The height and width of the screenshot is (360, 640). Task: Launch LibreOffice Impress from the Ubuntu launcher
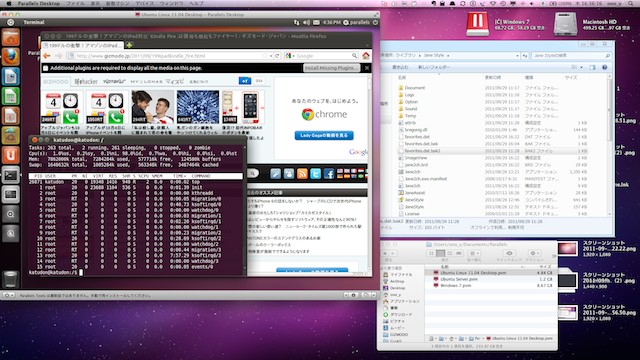11,116
